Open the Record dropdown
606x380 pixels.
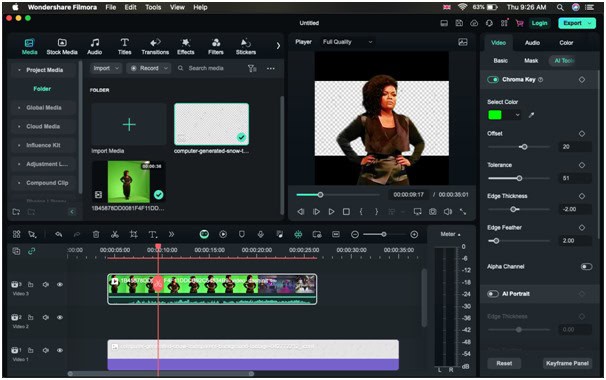[x=149, y=68]
